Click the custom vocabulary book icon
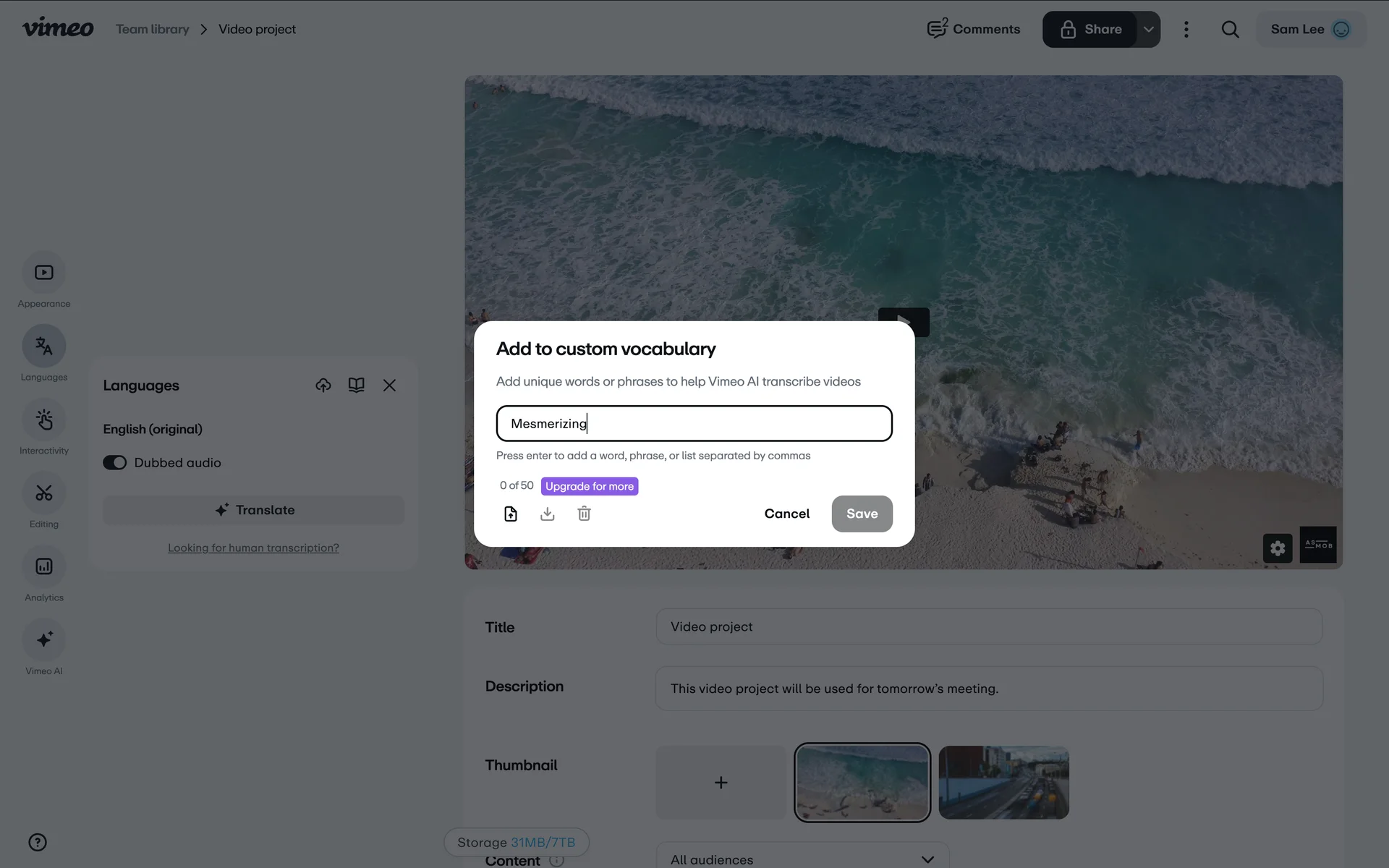The height and width of the screenshot is (868, 1389). point(356,385)
